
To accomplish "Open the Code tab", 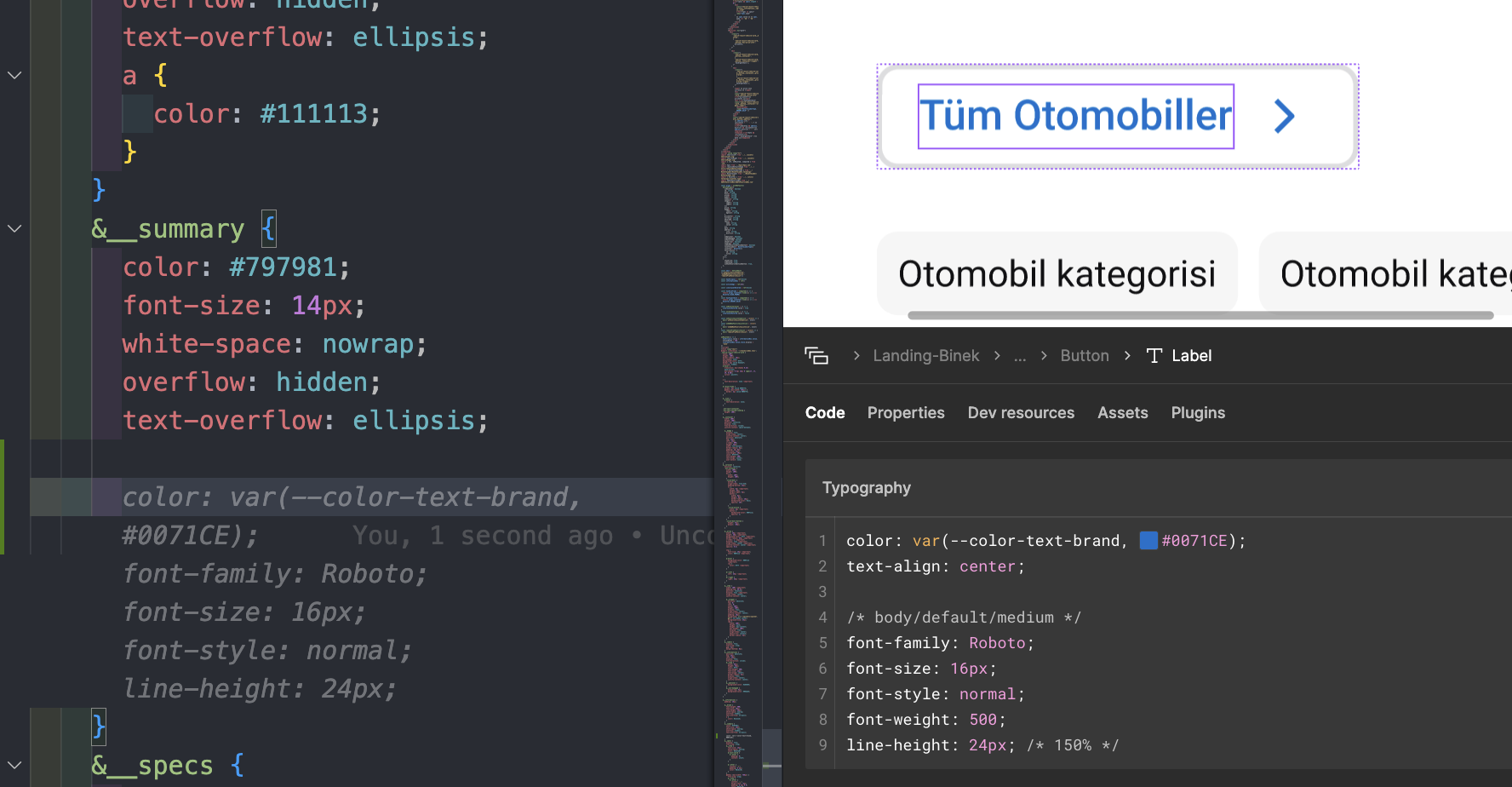I will point(825,413).
